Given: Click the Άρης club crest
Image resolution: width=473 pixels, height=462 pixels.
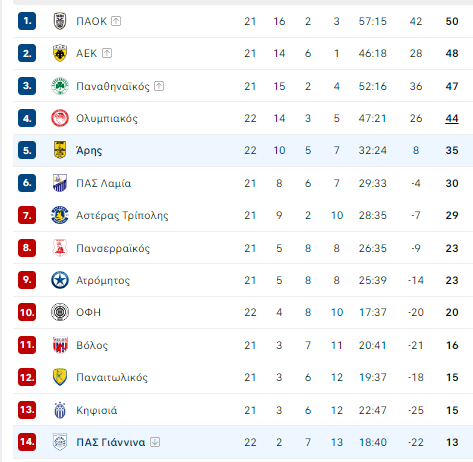Looking at the screenshot, I should pyautogui.click(x=60, y=150).
